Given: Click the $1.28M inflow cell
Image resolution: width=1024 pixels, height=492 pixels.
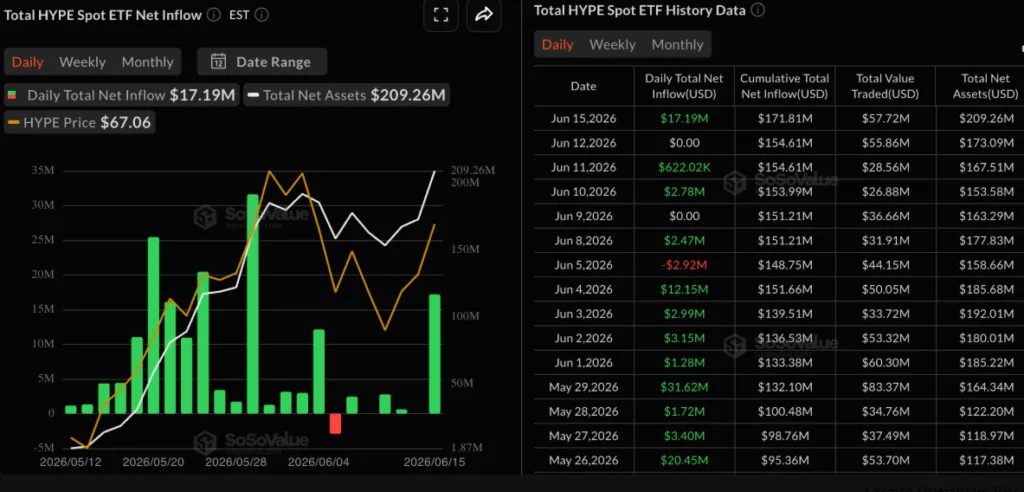Looking at the screenshot, I should coord(684,363).
